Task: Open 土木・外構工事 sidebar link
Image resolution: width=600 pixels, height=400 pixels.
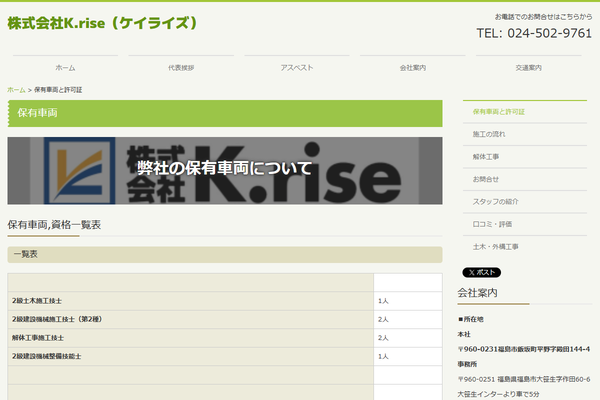Action: click(x=525, y=247)
